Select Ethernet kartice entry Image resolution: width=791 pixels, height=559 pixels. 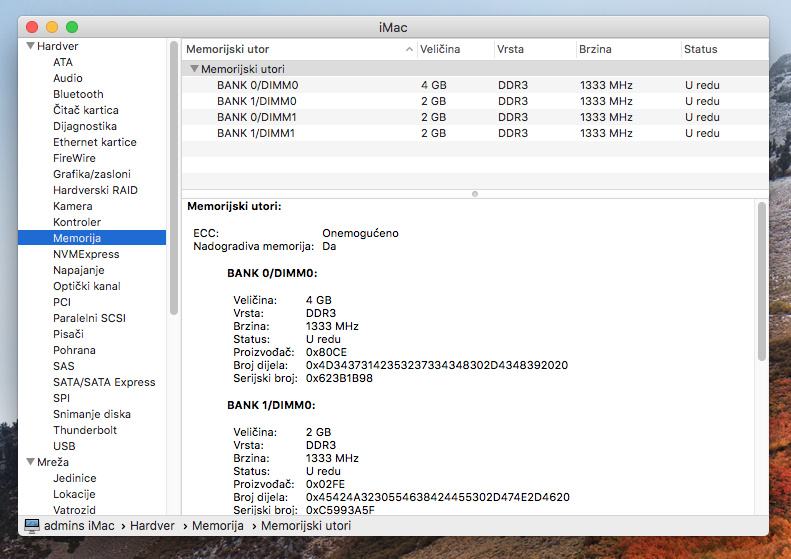tap(95, 142)
